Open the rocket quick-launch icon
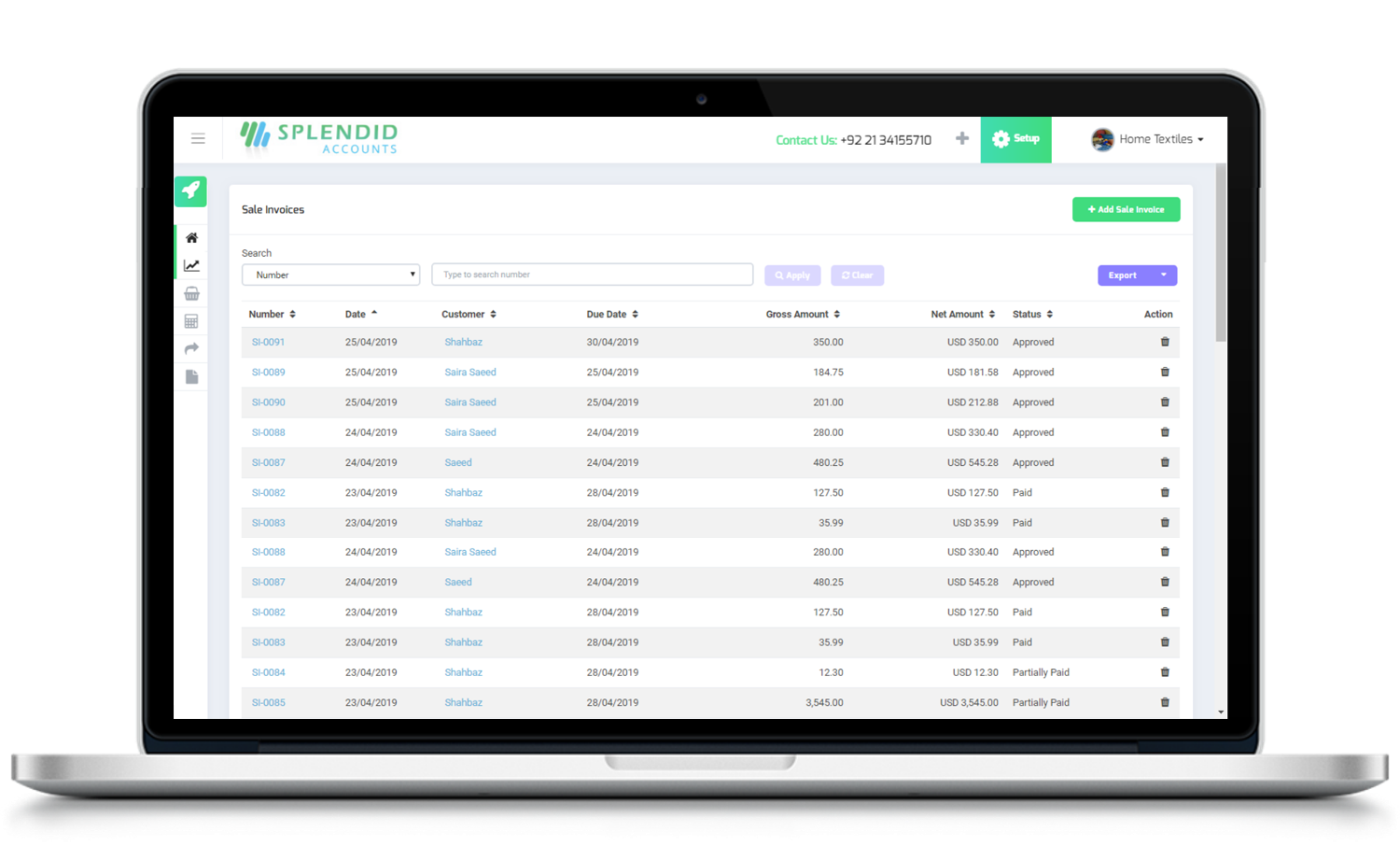1400x846 pixels. (190, 190)
